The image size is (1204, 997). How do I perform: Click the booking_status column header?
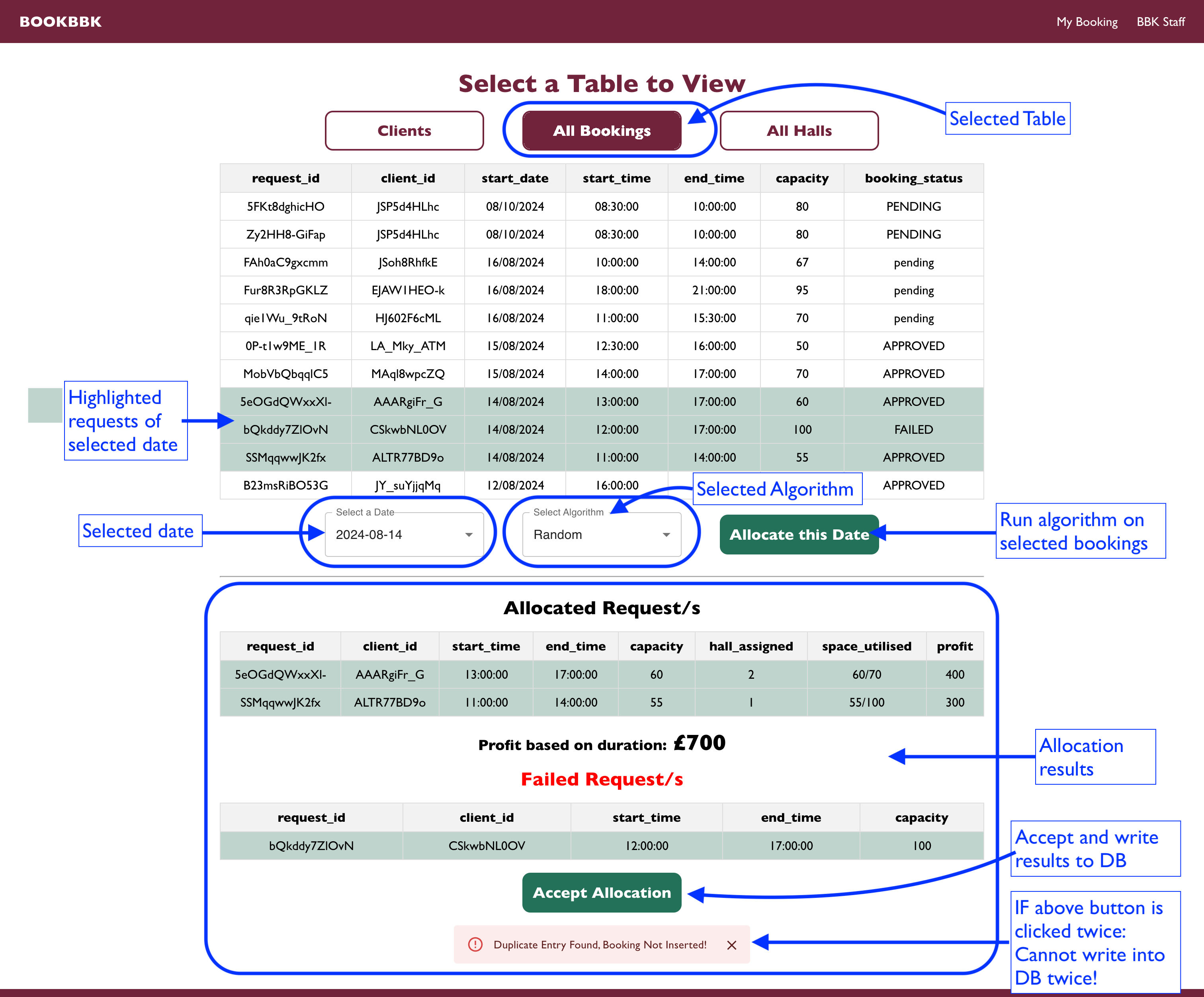click(x=913, y=178)
